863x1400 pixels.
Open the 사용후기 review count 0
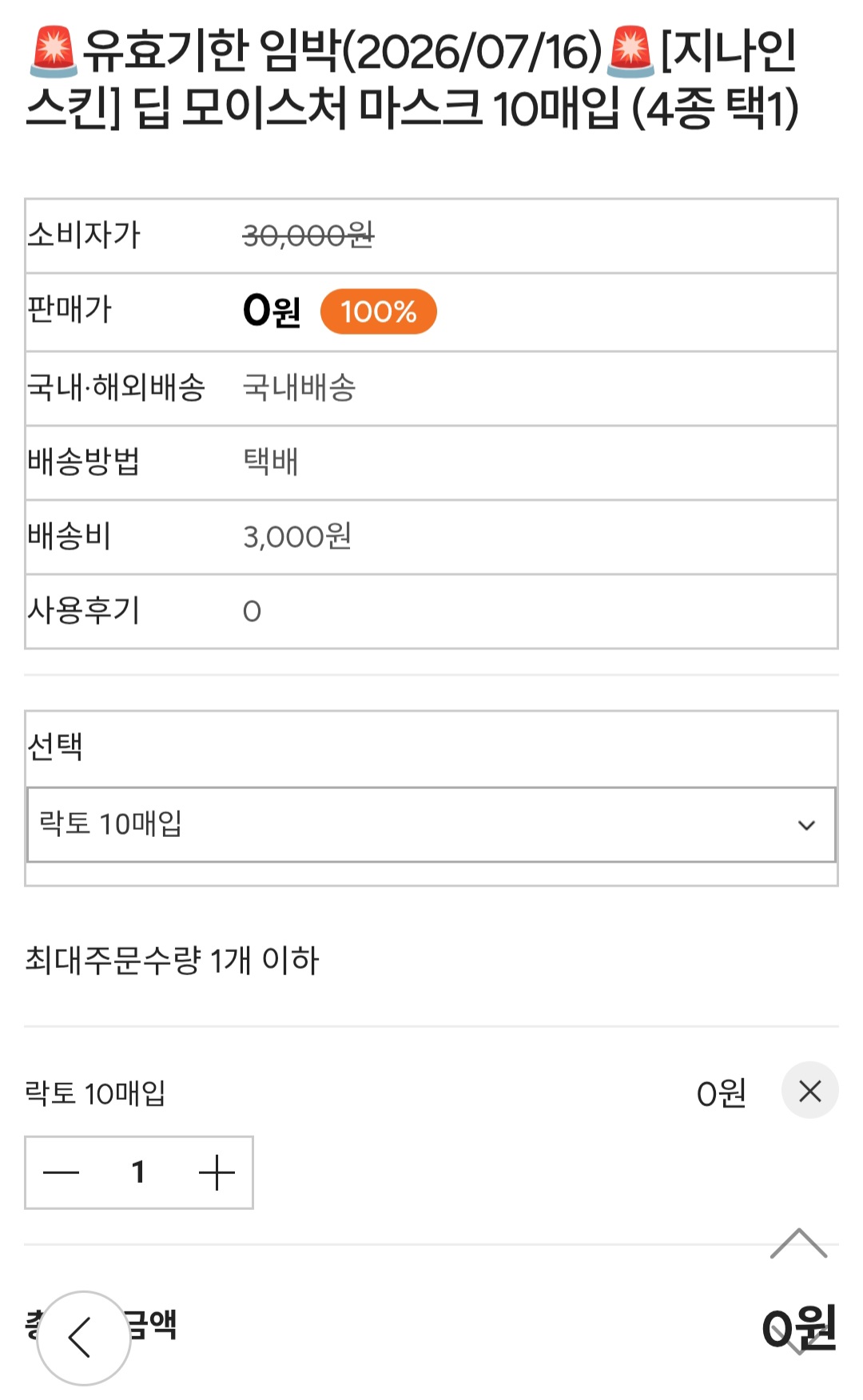pyautogui.click(x=252, y=612)
